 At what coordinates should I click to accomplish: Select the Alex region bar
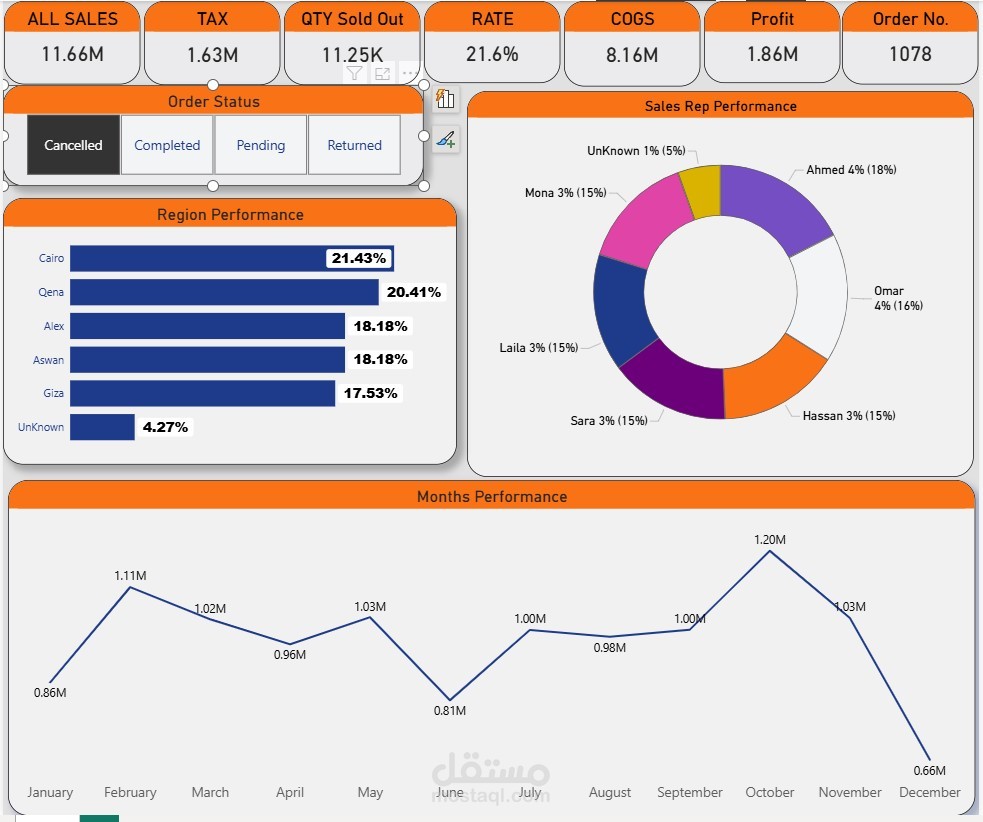(208, 326)
